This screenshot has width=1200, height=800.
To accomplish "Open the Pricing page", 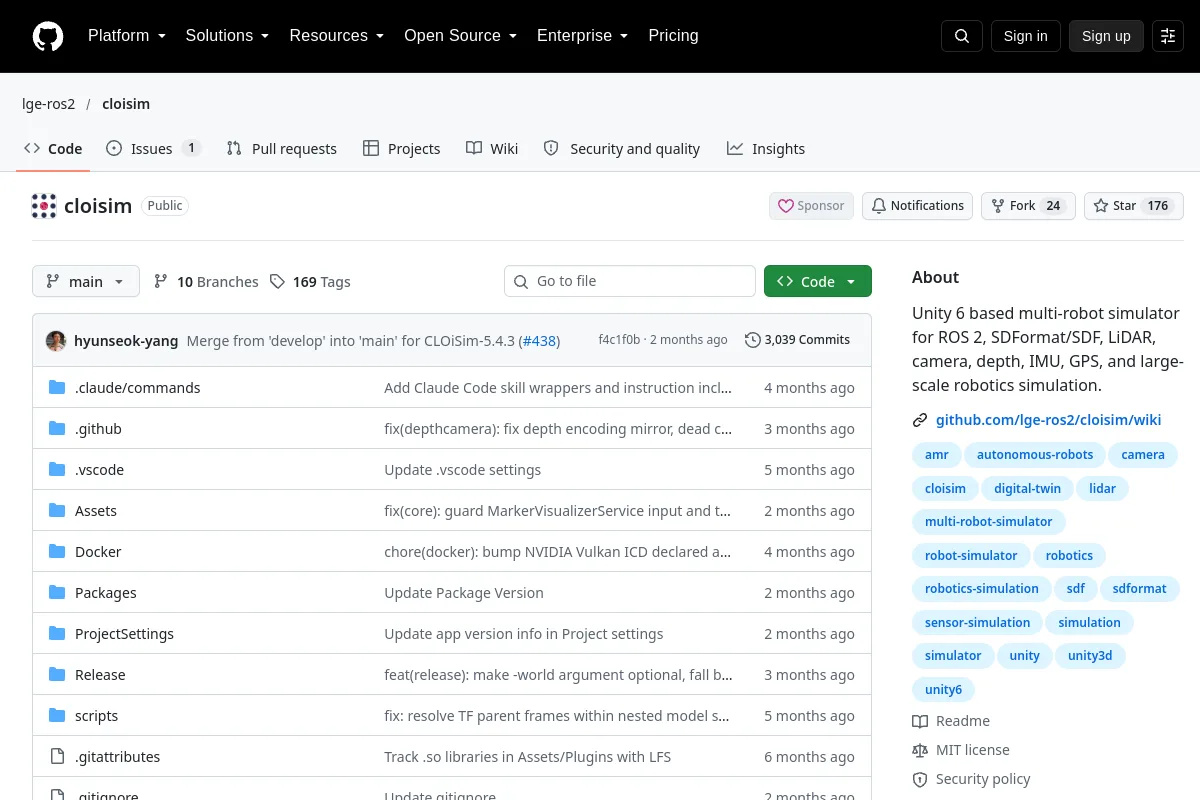I will pos(673,36).
